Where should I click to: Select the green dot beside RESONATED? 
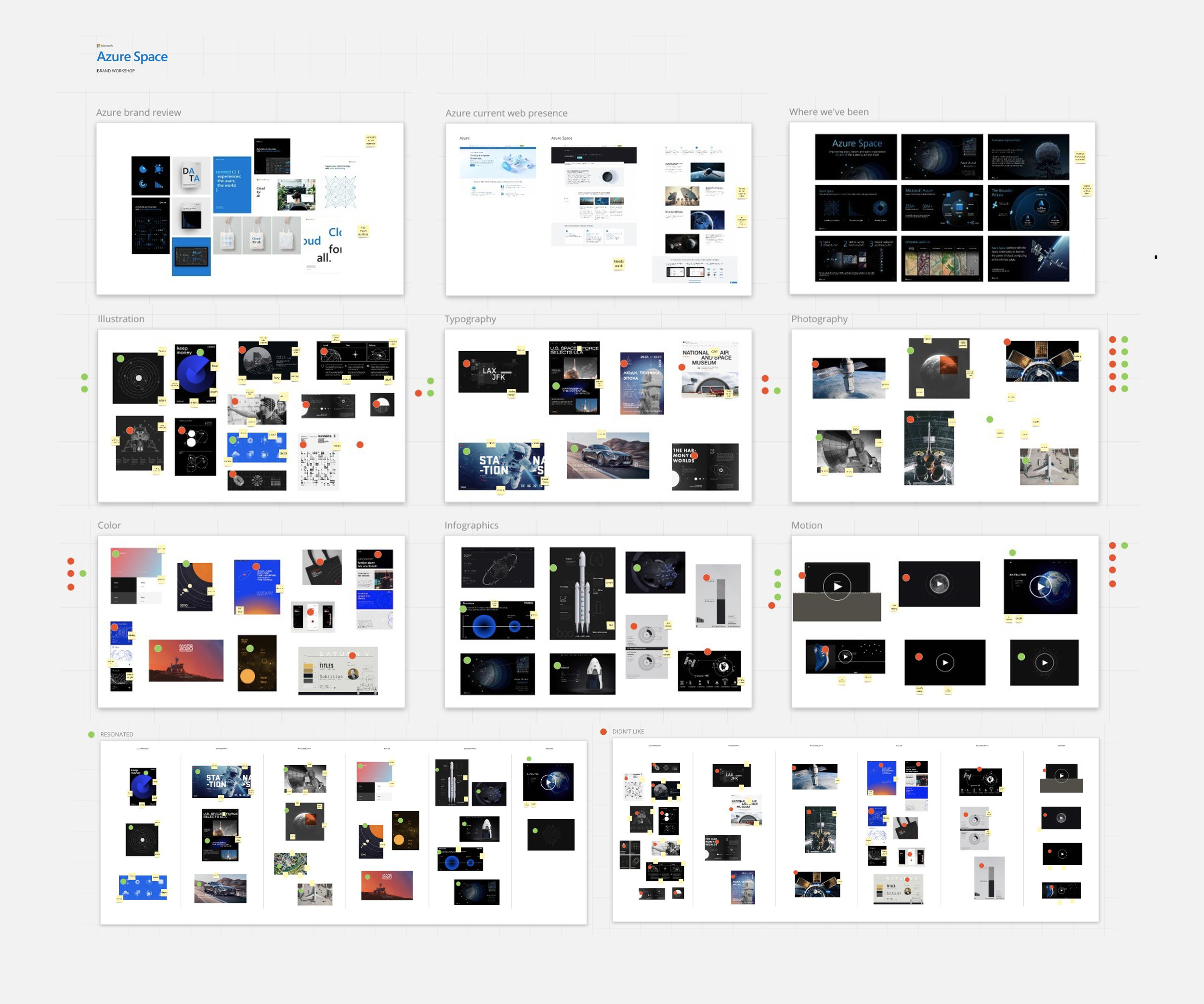point(91,735)
